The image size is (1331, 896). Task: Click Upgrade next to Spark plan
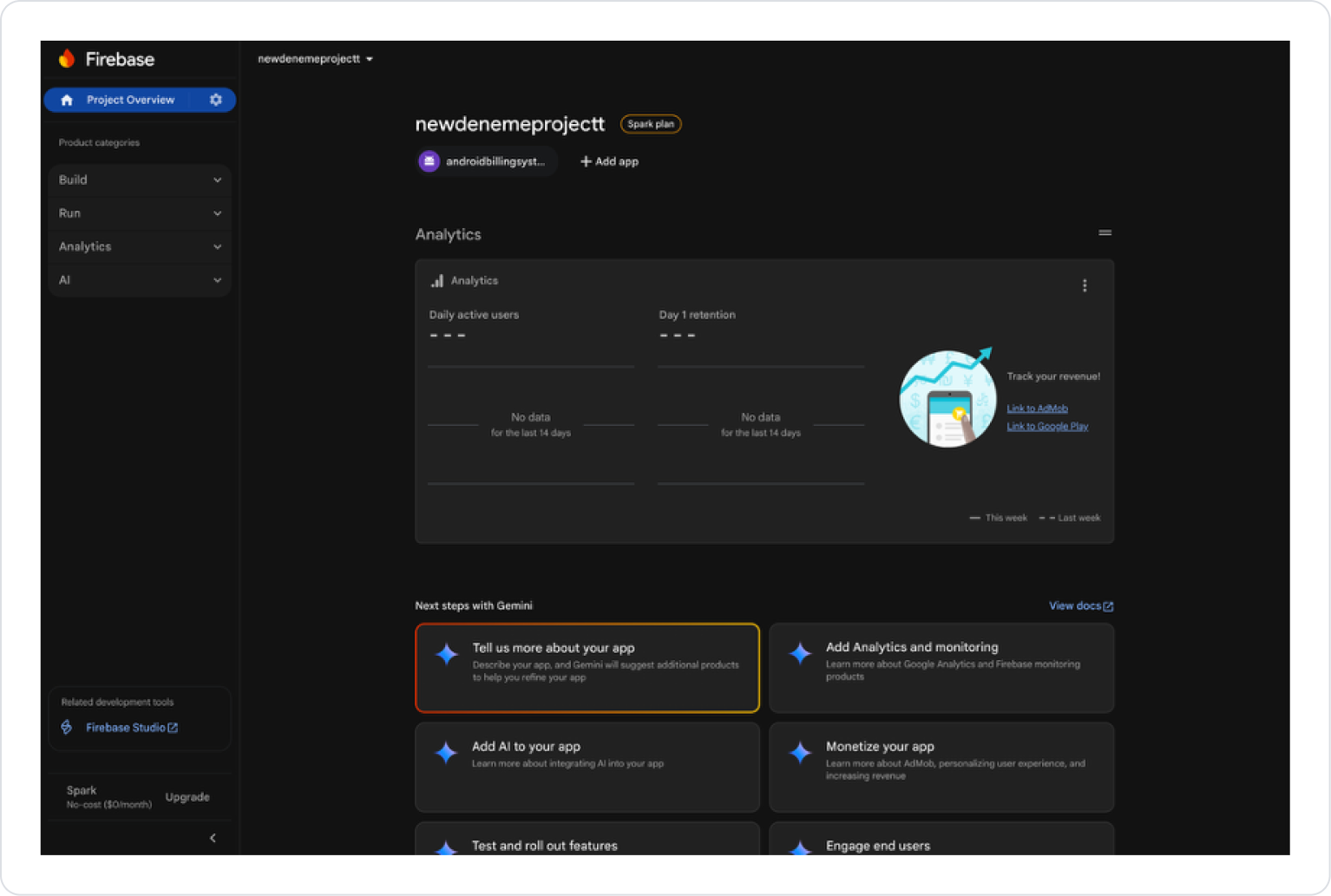click(x=187, y=797)
